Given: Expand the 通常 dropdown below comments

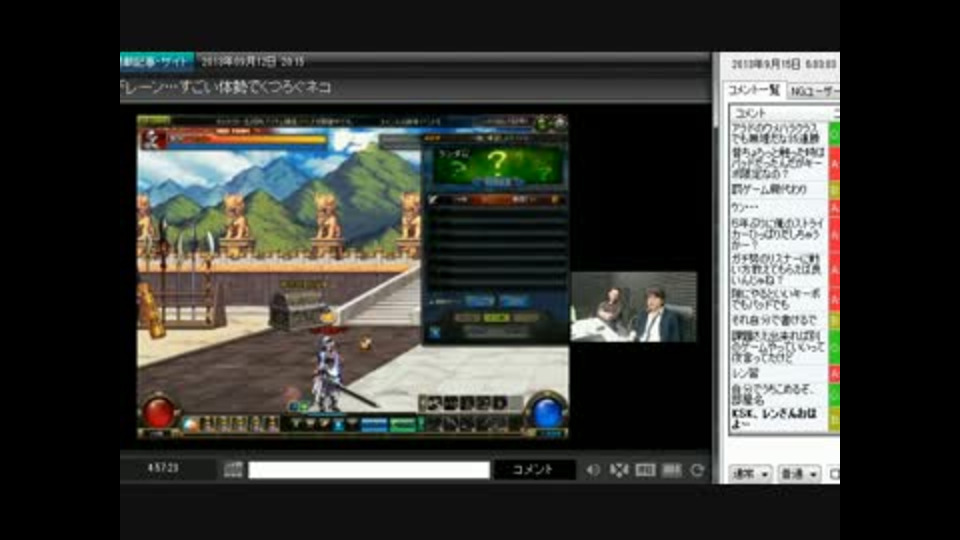Looking at the screenshot, I should (751, 474).
